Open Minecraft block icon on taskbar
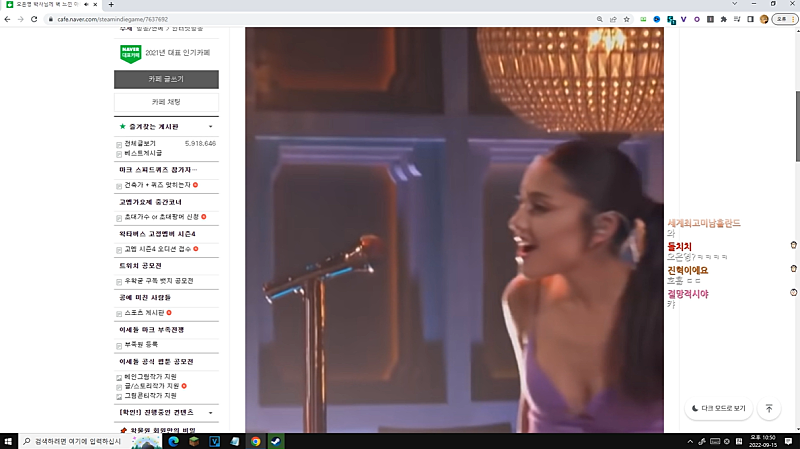Screen dimensions: 800x449 194,441
